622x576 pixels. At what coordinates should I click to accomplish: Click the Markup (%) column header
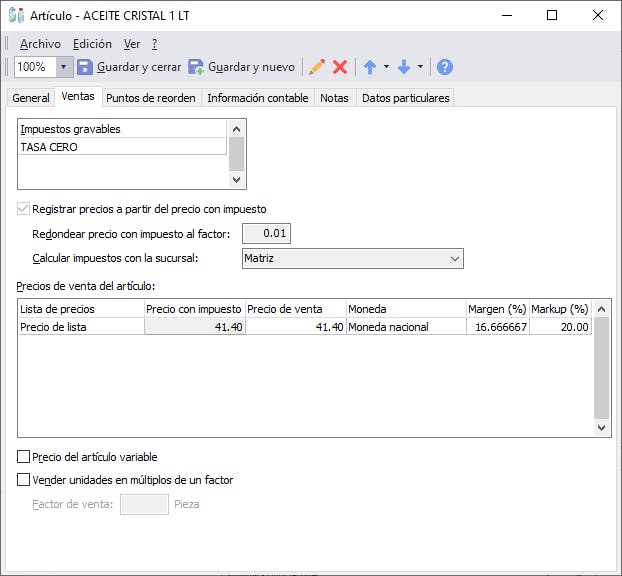(560, 309)
